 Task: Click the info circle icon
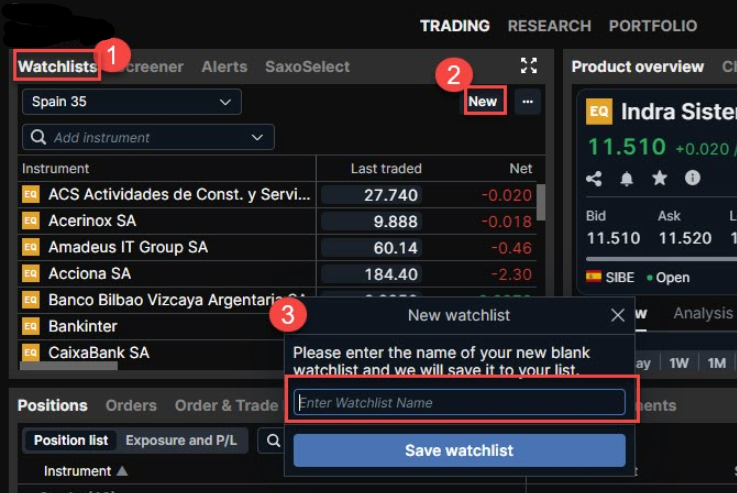coord(692,178)
